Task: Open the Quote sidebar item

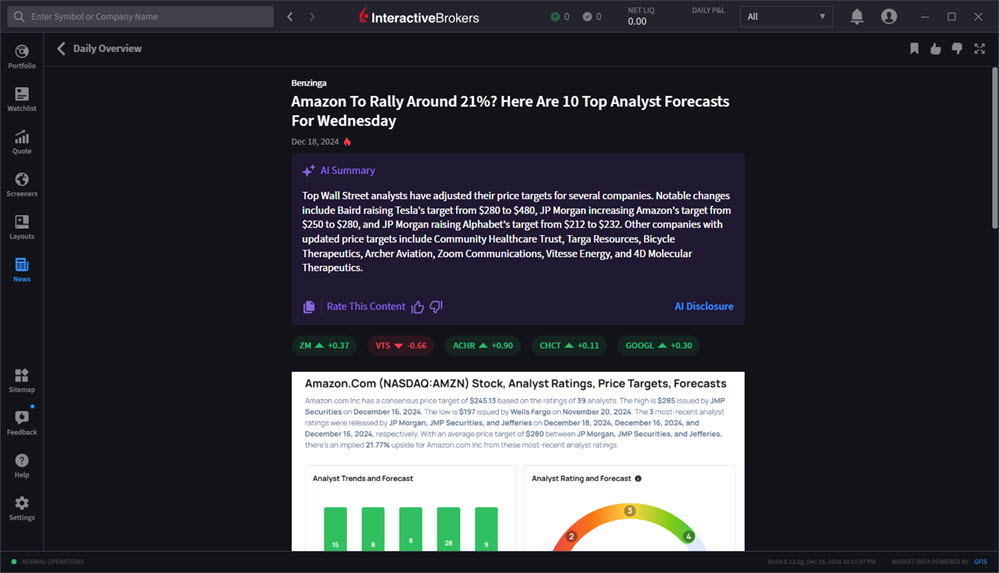Action: [x=22, y=142]
